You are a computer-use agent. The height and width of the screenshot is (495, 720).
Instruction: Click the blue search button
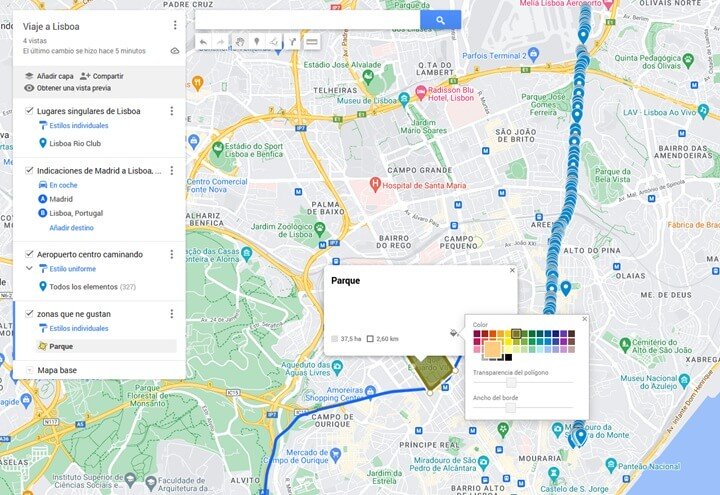coord(440,20)
